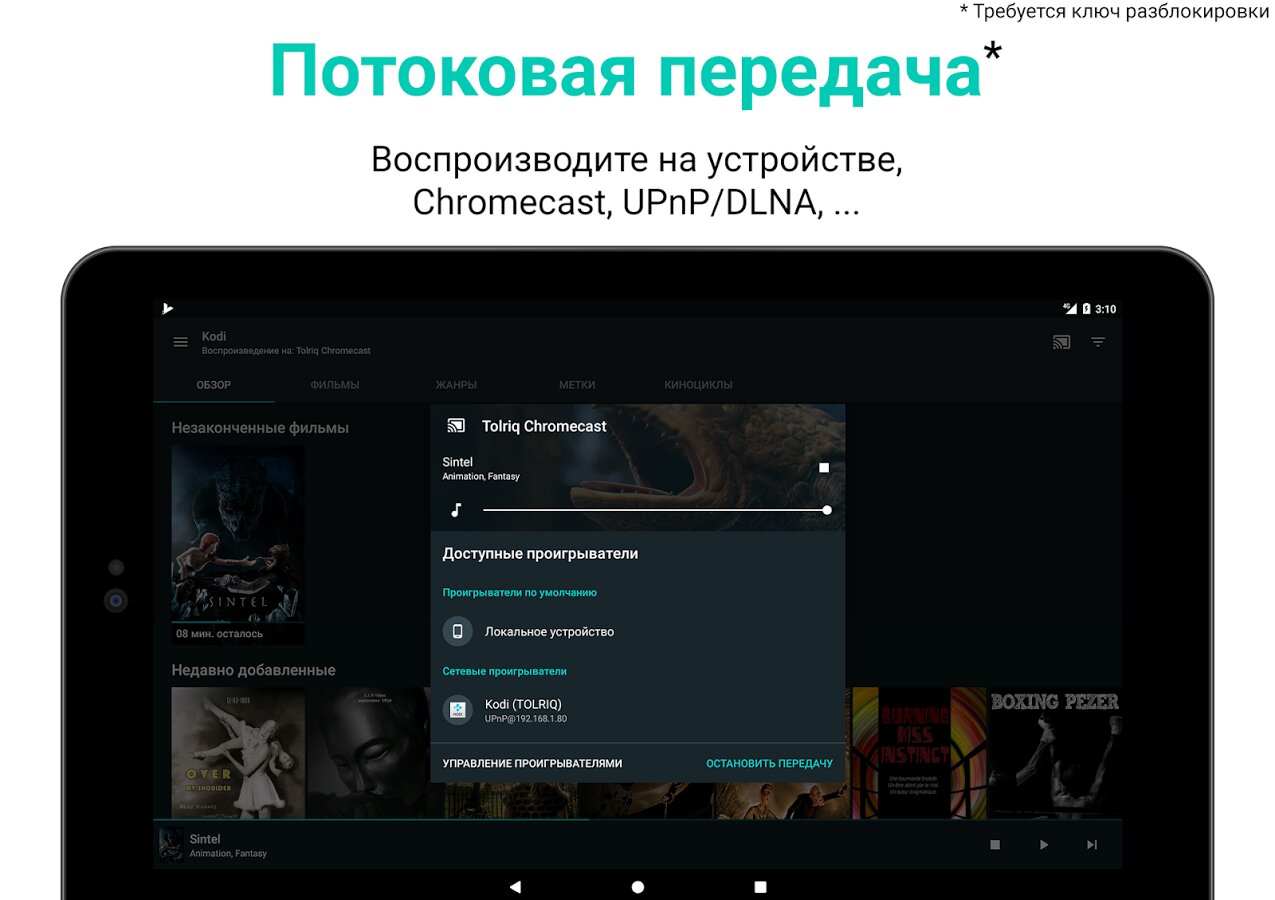Adjust the Chromecast volume slider
This screenshot has width=1275, height=900.
point(657,510)
